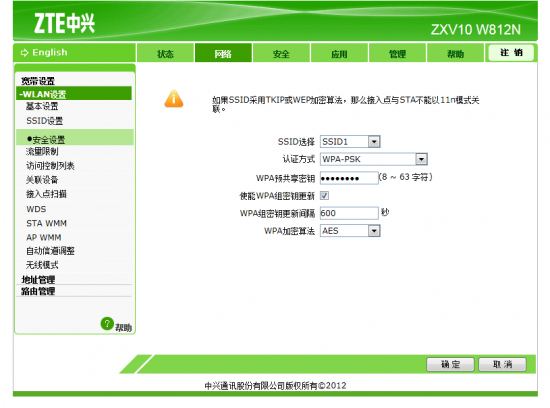Expand the 地址管理 menu section
Screen dimensions: 550x408
tap(38, 280)
